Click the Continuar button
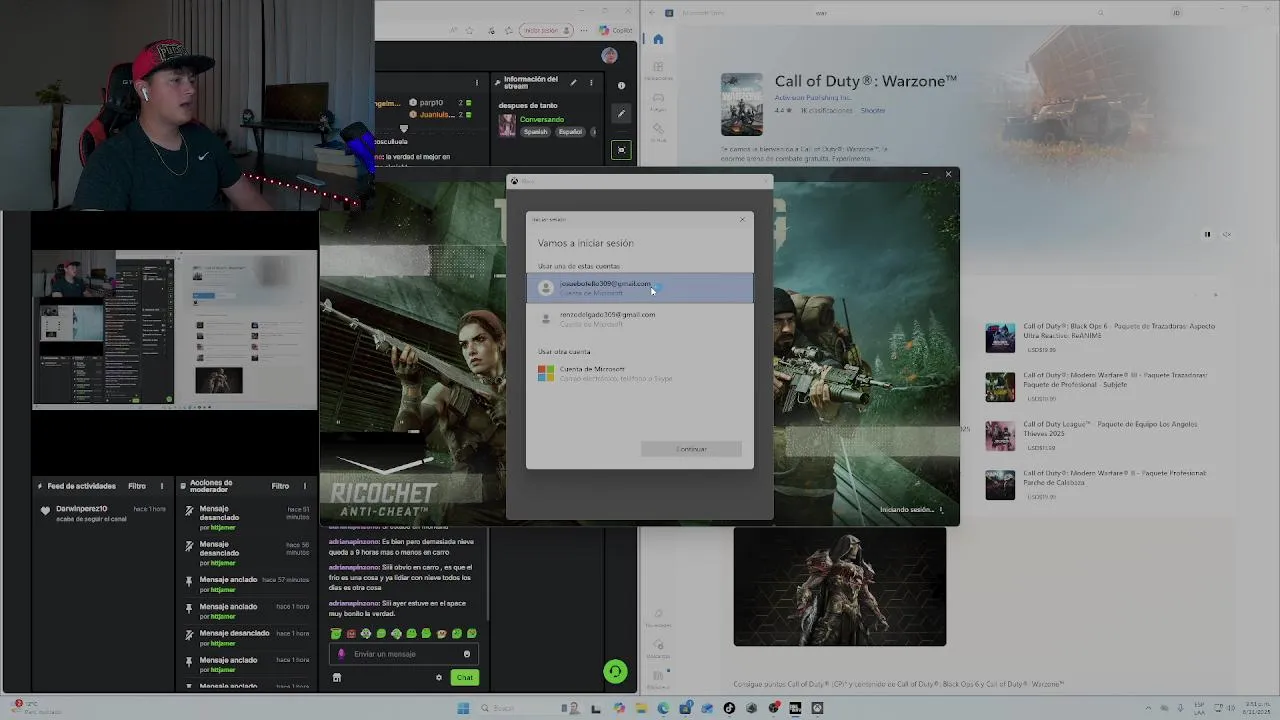This screenshot has height=720, width=1280. click(x=691, y=449)
